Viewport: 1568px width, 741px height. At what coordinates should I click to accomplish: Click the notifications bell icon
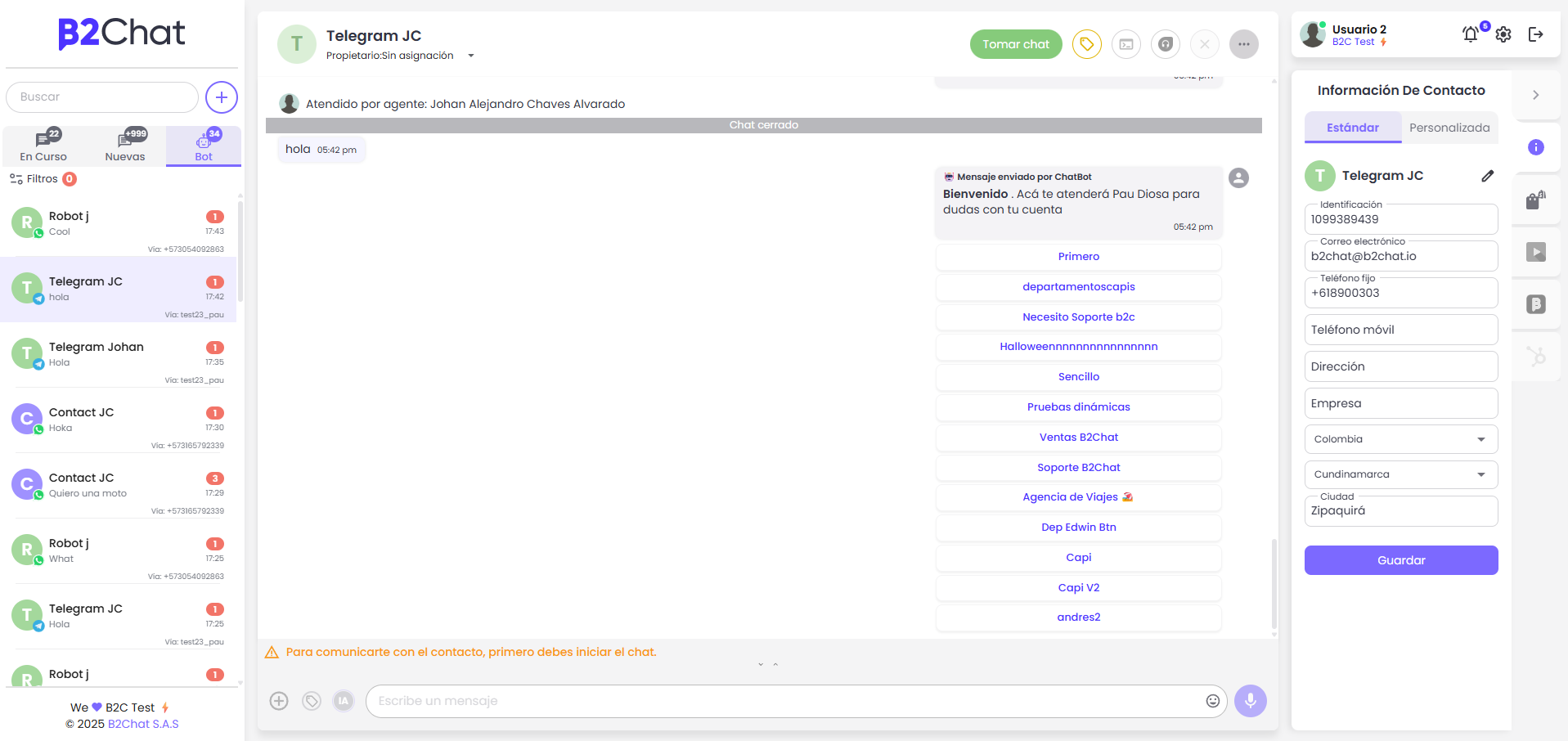click(x=1470, y=34)
